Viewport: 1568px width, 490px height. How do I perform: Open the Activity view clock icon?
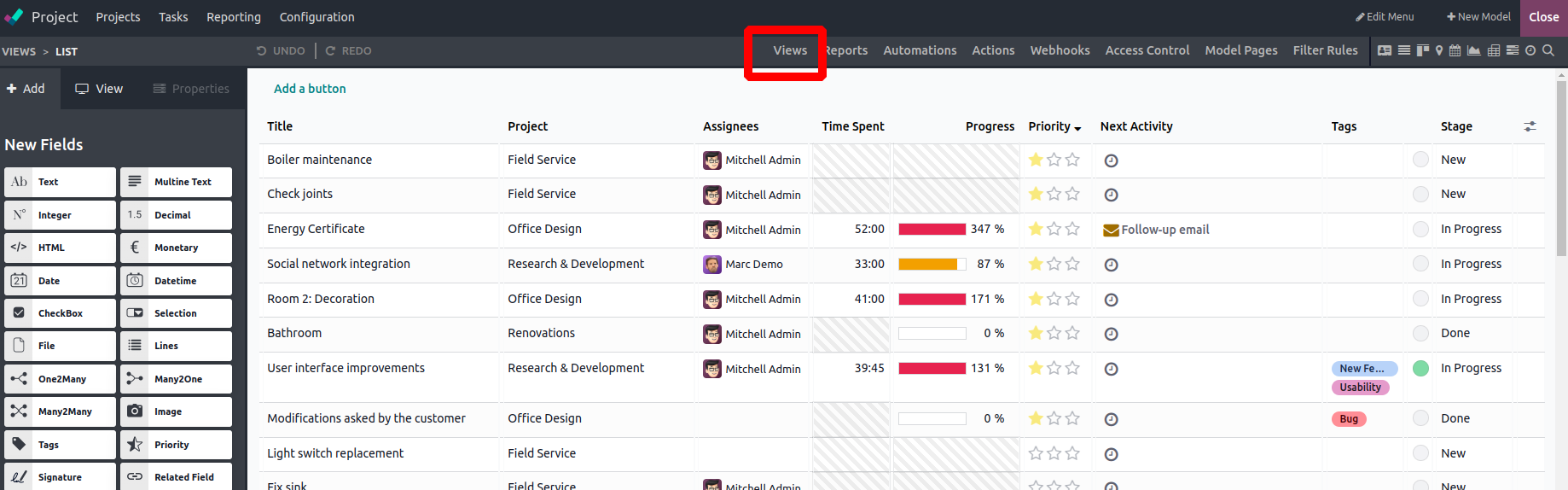pyautogui.click(x=1530, y=50)
